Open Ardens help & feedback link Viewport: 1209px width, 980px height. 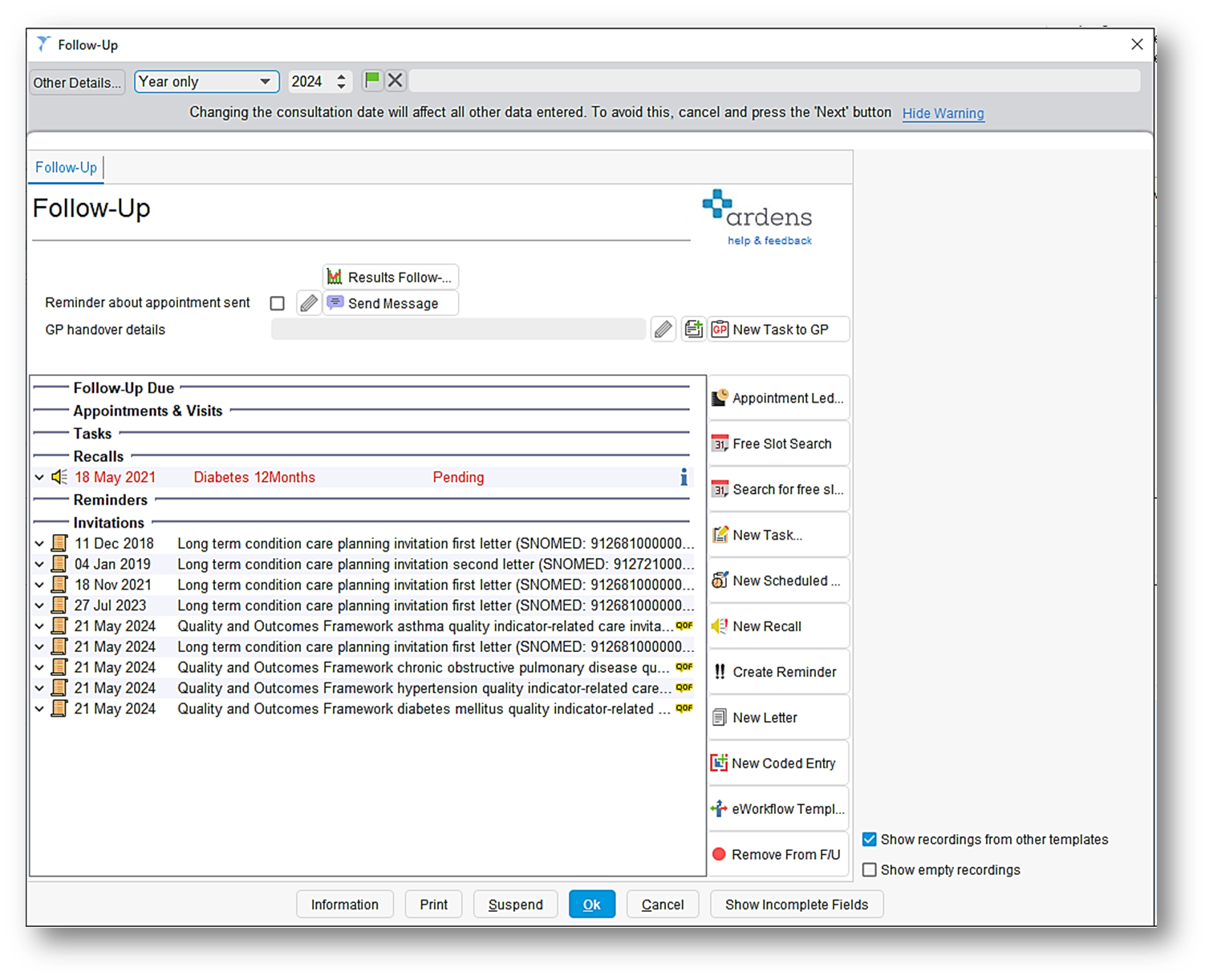pos(769,241)
